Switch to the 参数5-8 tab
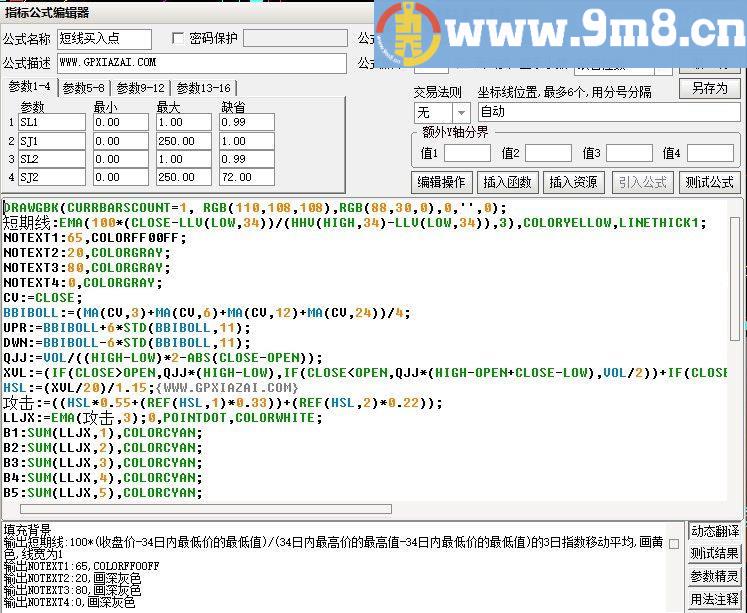 click(83, 88)
